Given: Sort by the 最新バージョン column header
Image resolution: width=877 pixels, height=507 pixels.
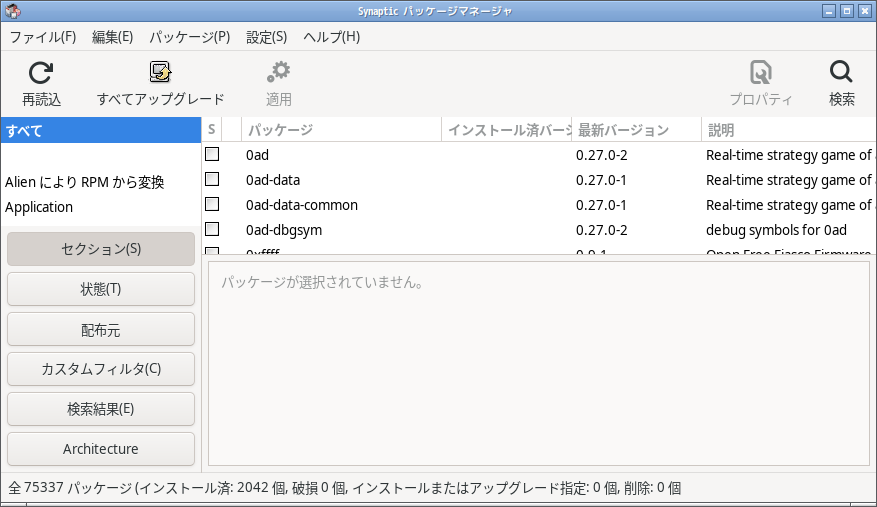Looking at the screenshot, I should [x=636, y=130].
